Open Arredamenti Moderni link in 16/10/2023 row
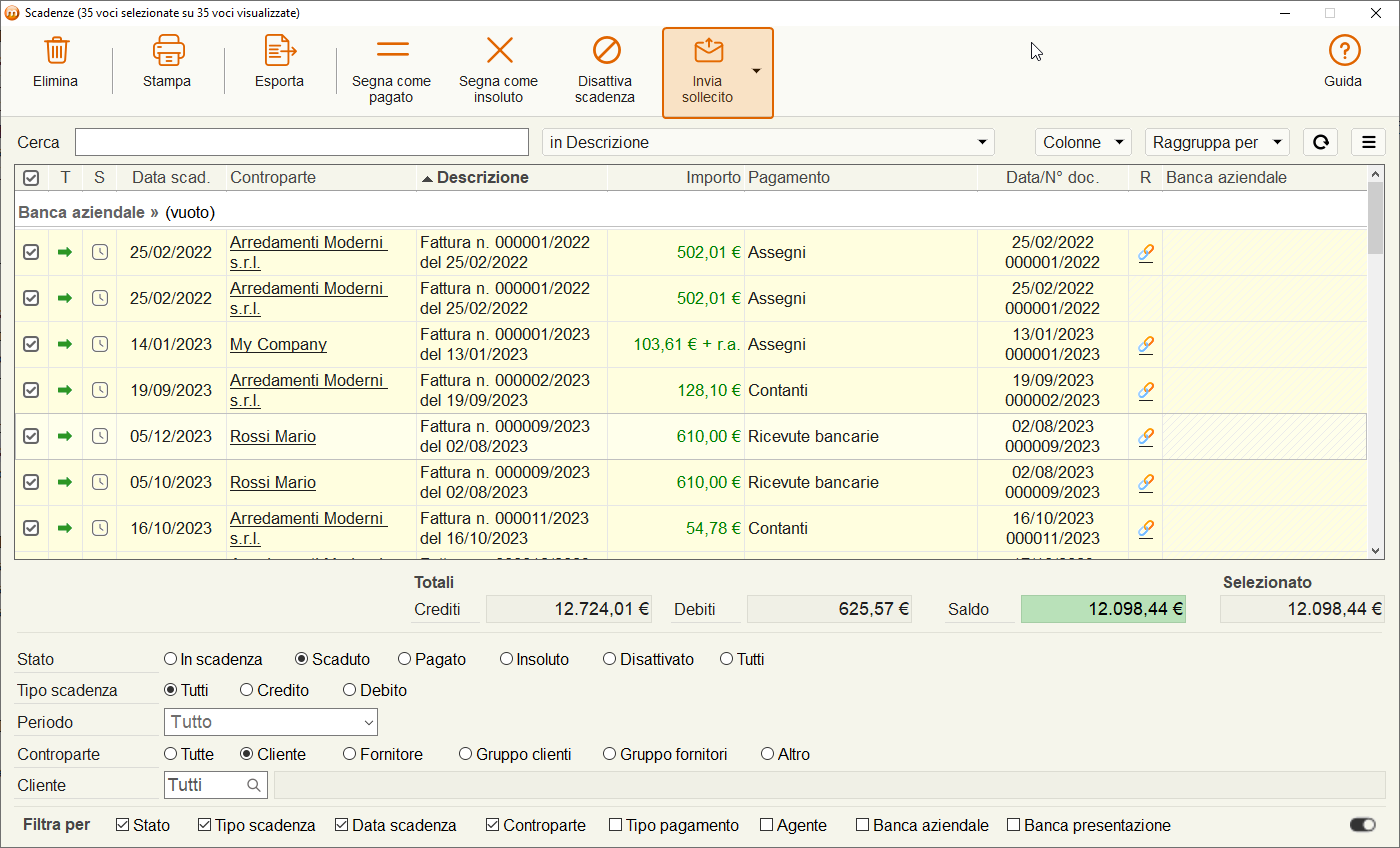 pos(309,528)
